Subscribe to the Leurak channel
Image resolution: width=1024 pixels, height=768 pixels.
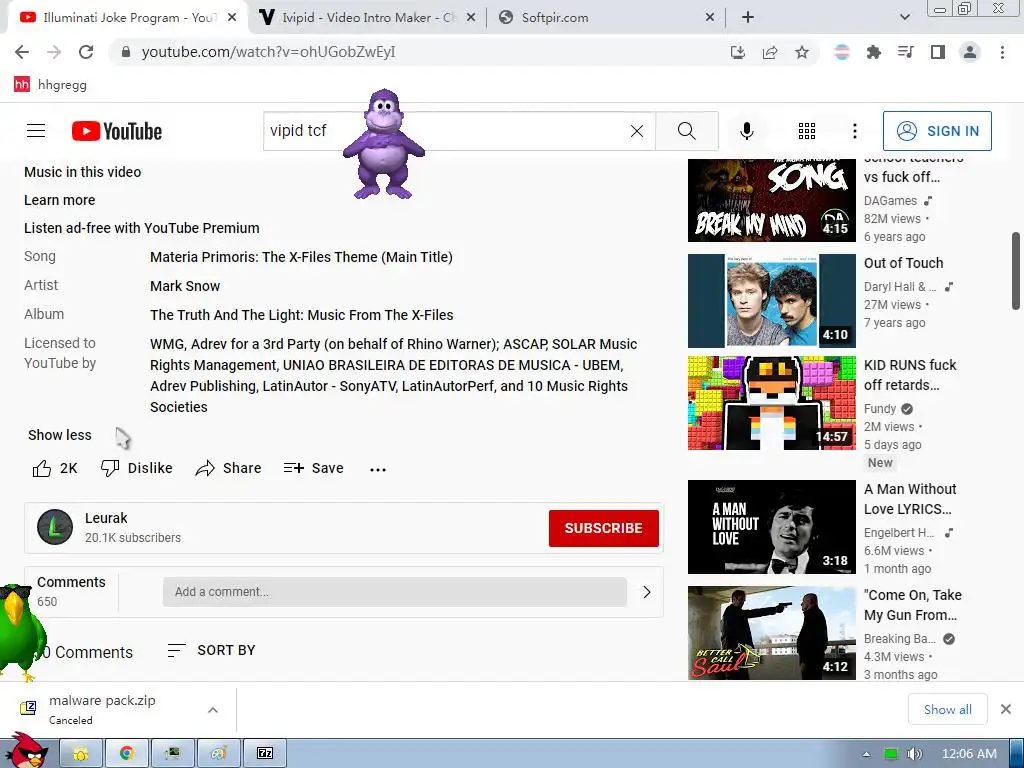(x=603, y=528)
